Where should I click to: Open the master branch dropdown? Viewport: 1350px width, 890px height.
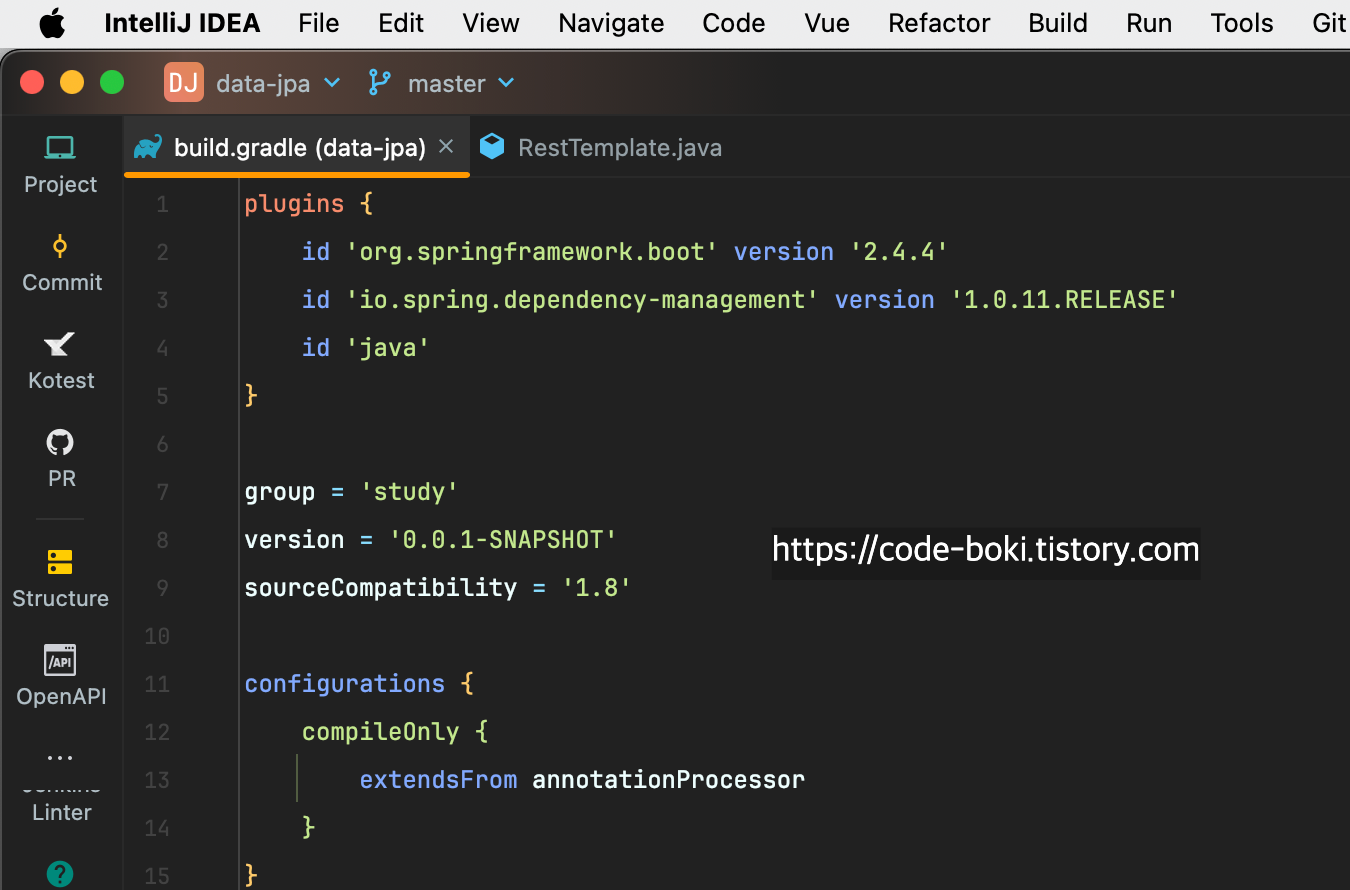click(x=461, y=83)
